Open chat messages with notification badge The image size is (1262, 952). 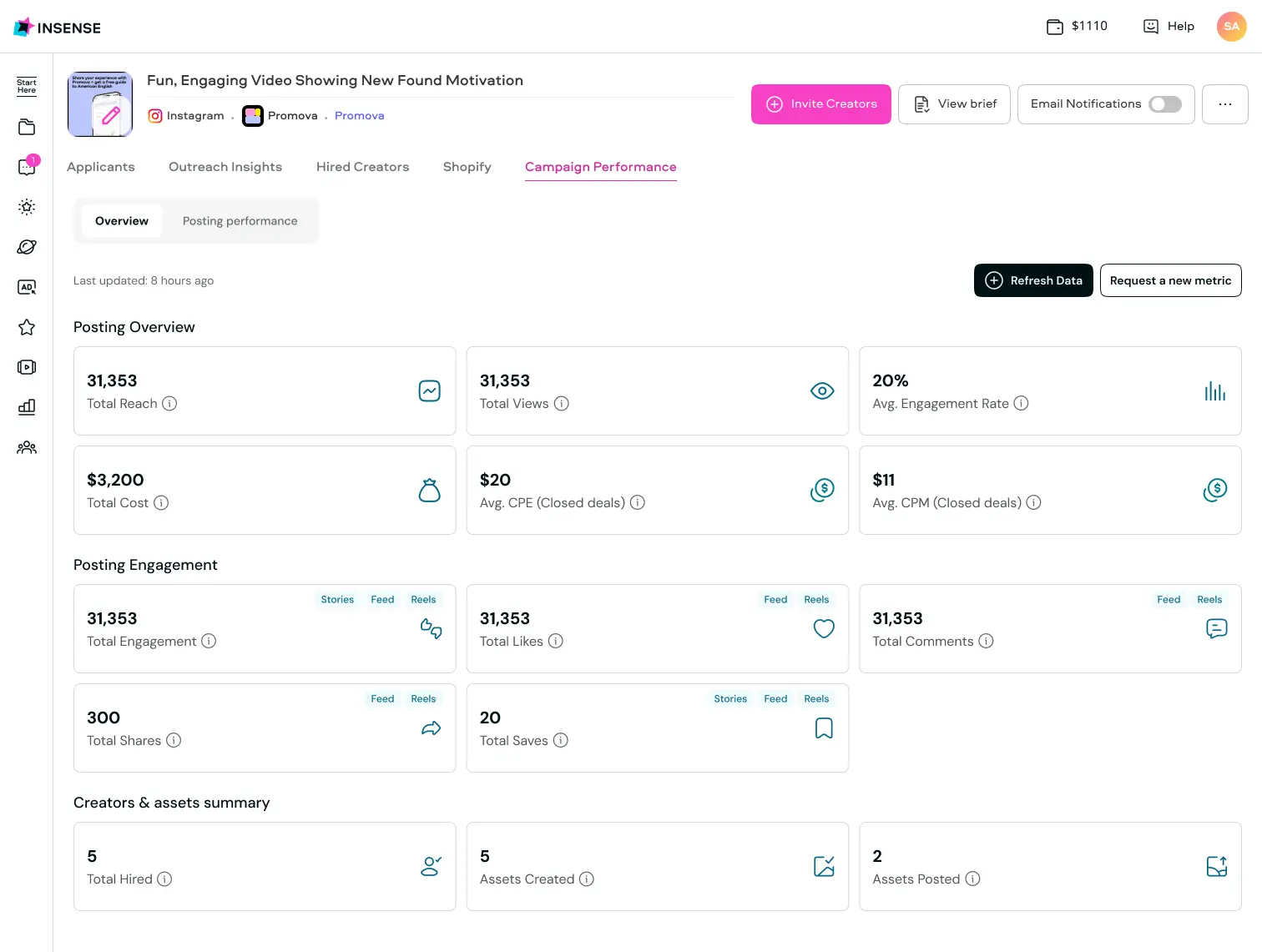click(x=27, y=166)
